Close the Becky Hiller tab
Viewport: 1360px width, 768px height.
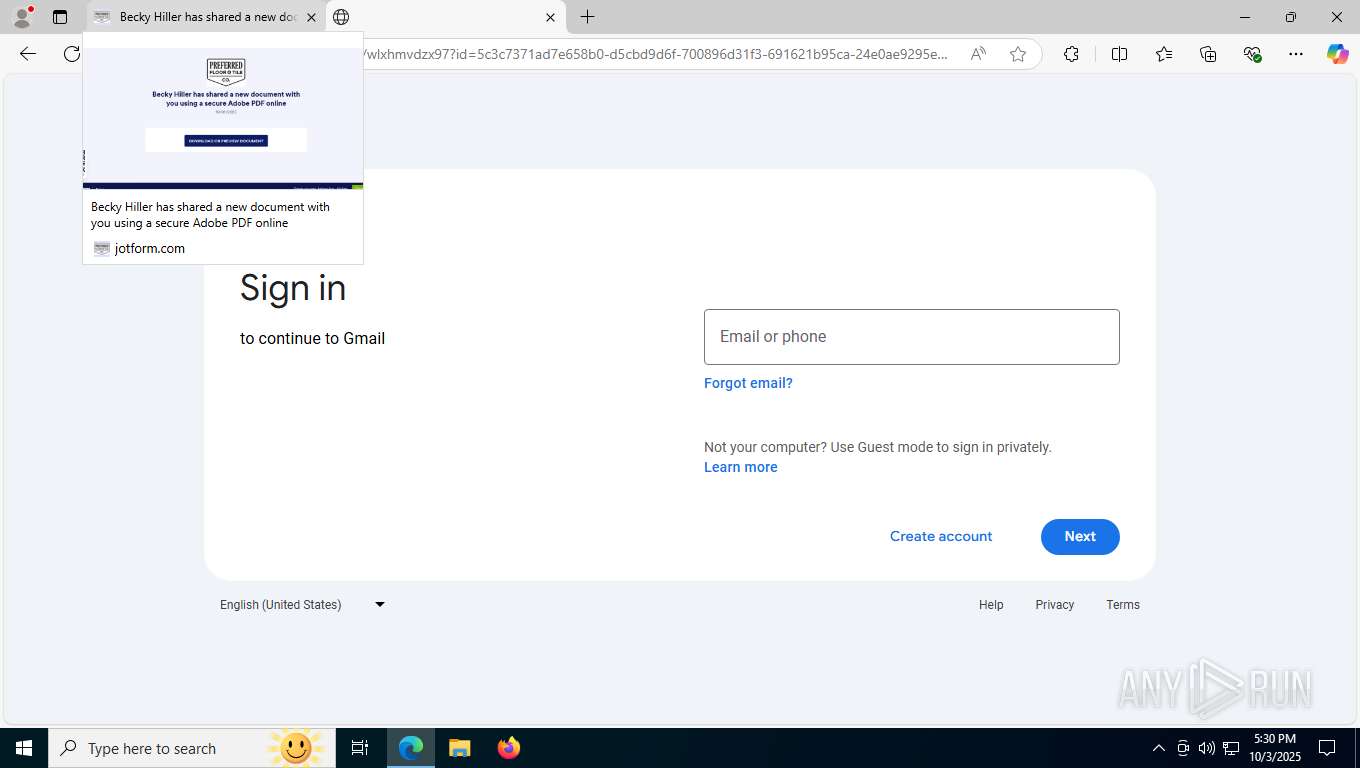[x=311, y=17]
